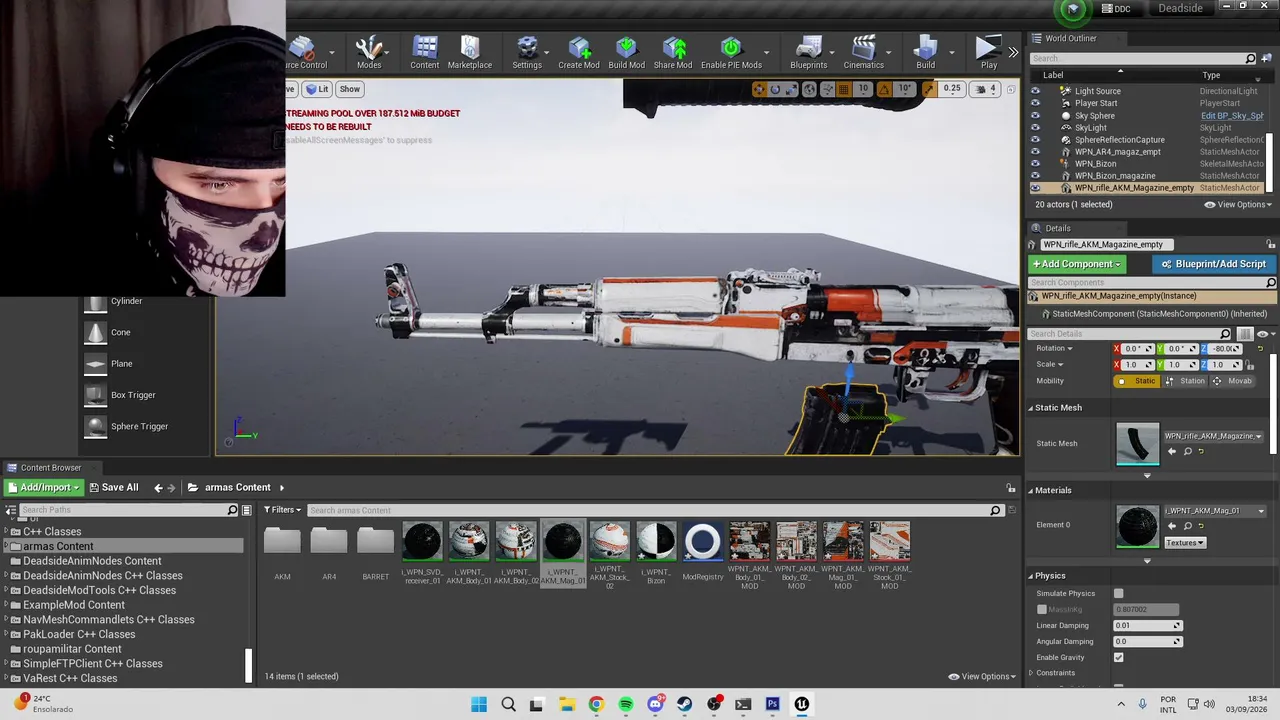1280x720 pixels.
Task: Open the Settings toolbar icon
Action: pos(527,52)
